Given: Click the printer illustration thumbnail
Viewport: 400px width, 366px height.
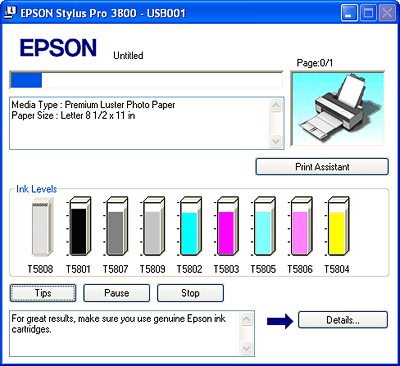Looking at the screenshot, I should click(337, 108).
